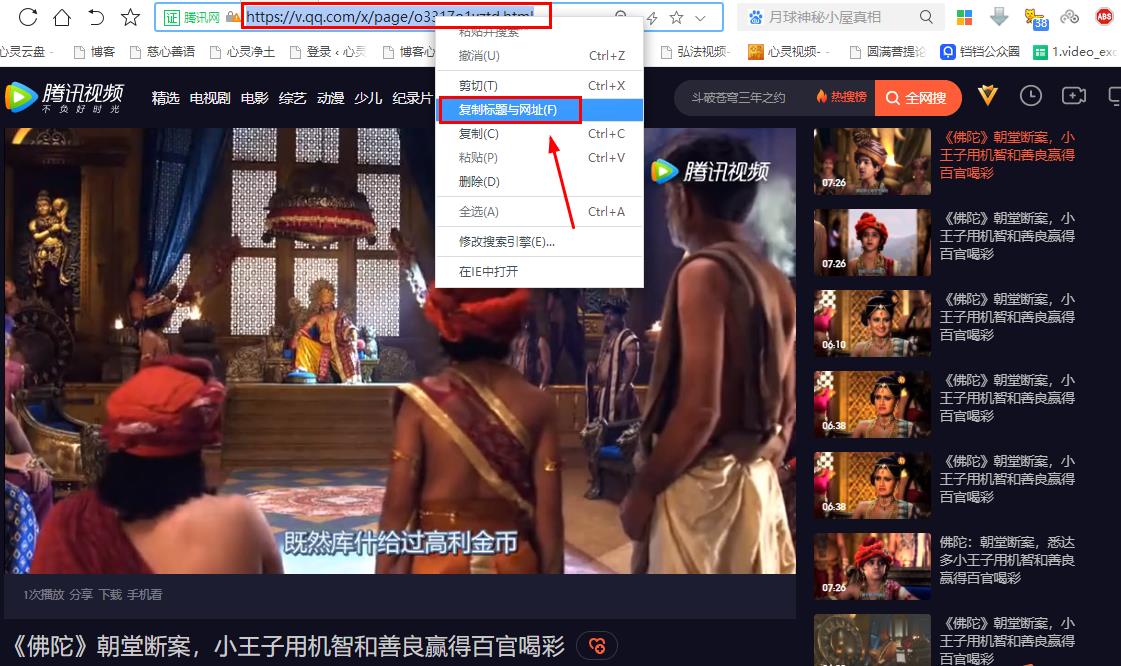Open the 心灵净土 bookmark
This screenshot has width=1121, height=666.
click(x=242, y=51)
